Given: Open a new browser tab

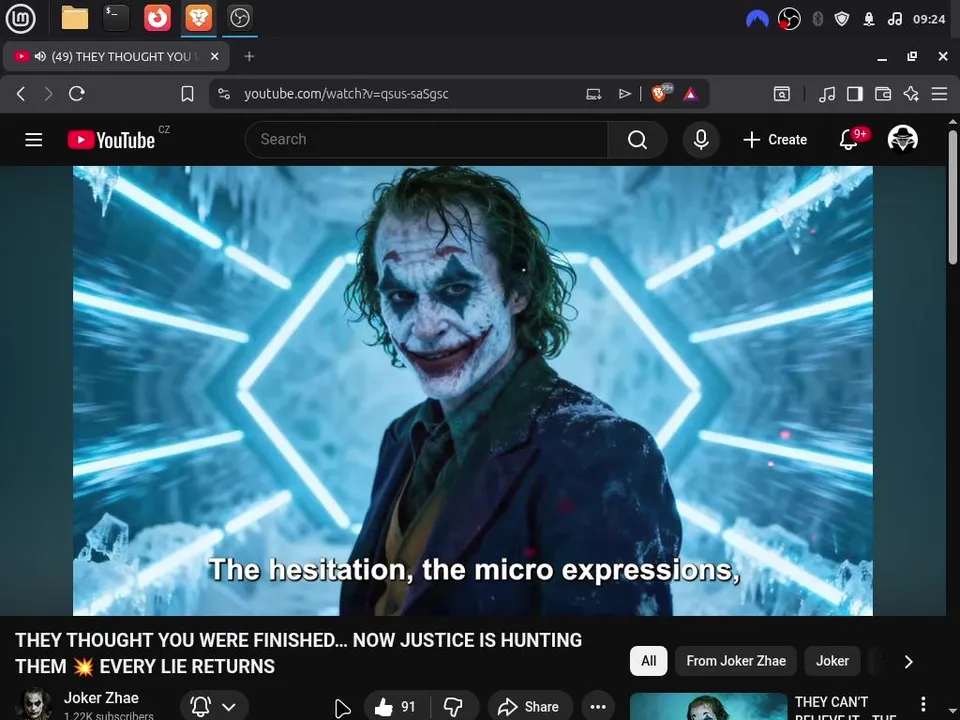Looking at the screenshot, I should (249, 56).
